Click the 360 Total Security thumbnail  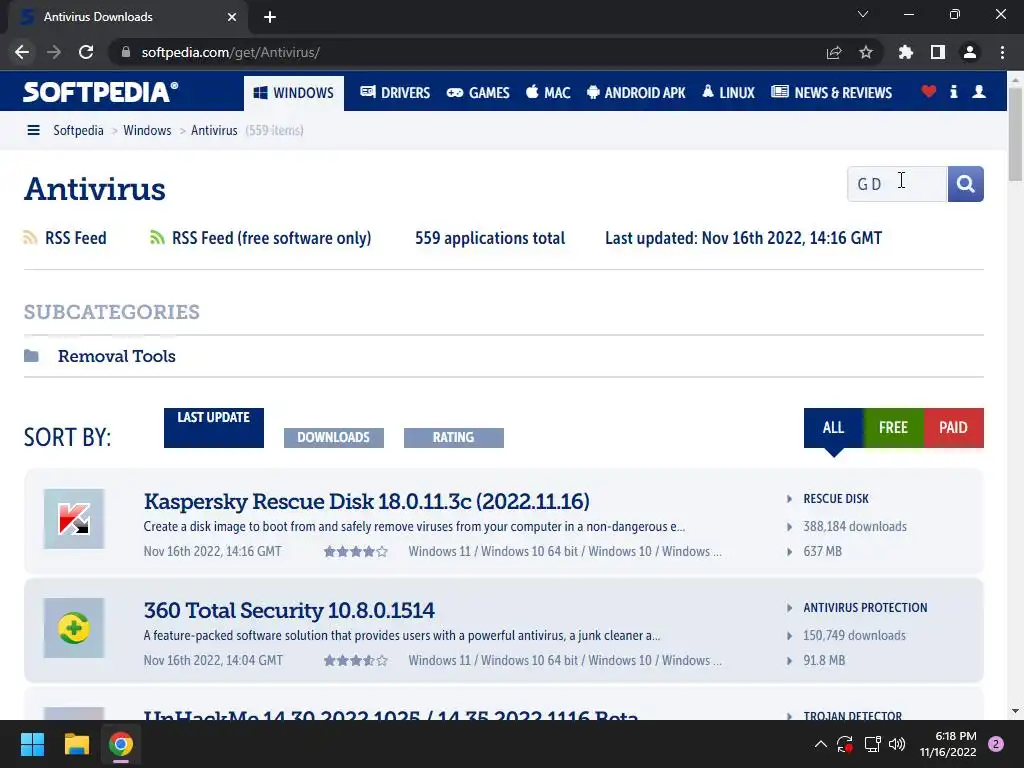coord(74,628)
